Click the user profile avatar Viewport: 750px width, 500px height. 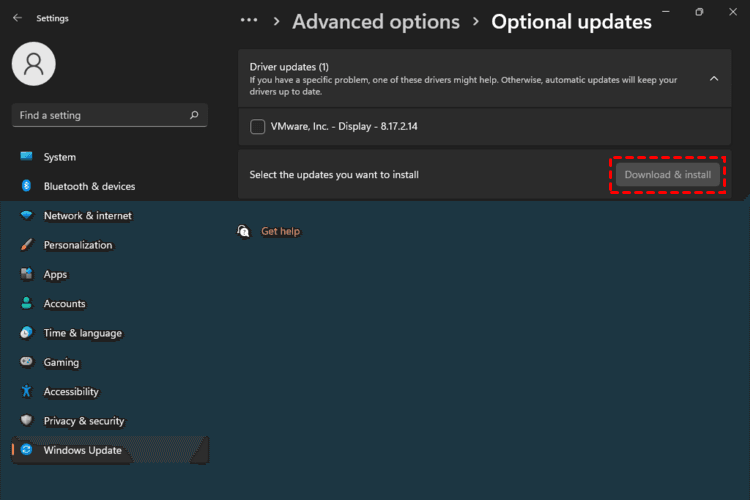tap(35, 64)
